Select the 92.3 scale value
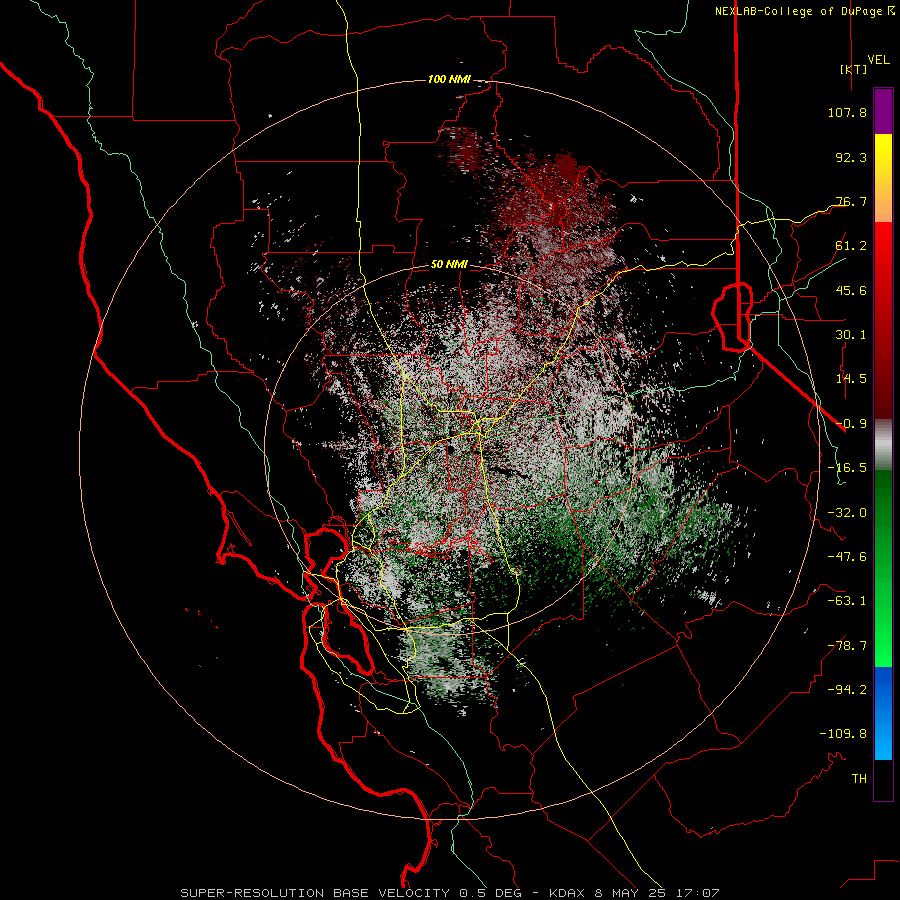 click(x=851, y=157)
